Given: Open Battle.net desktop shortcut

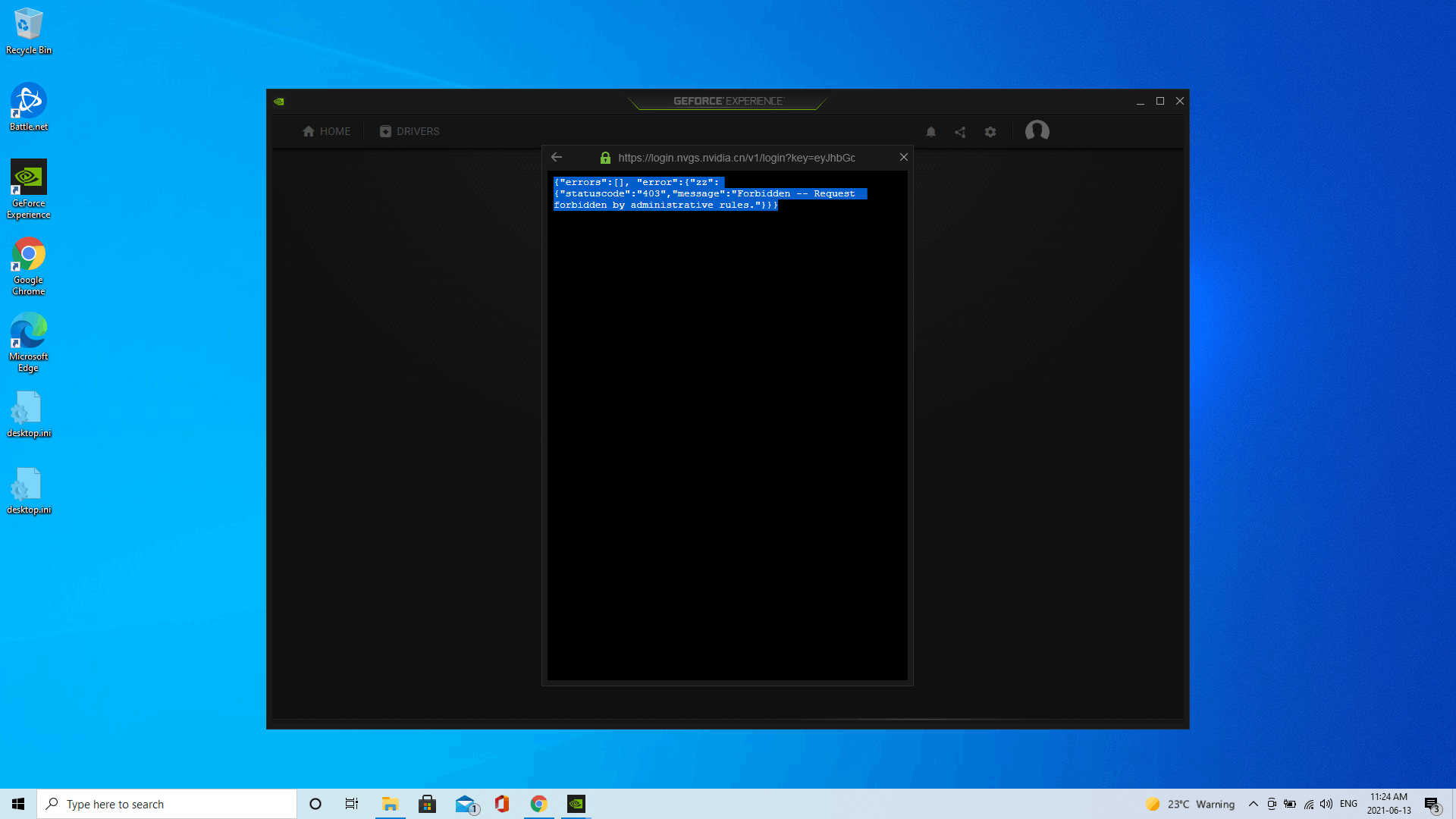Looking at the screenshot, I should coord(29,106).
